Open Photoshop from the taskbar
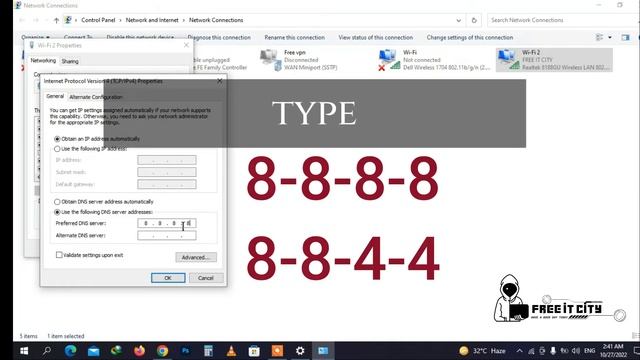Image resolution: width=640 pixels, height=360 pixels. click(x=185, y=351)
